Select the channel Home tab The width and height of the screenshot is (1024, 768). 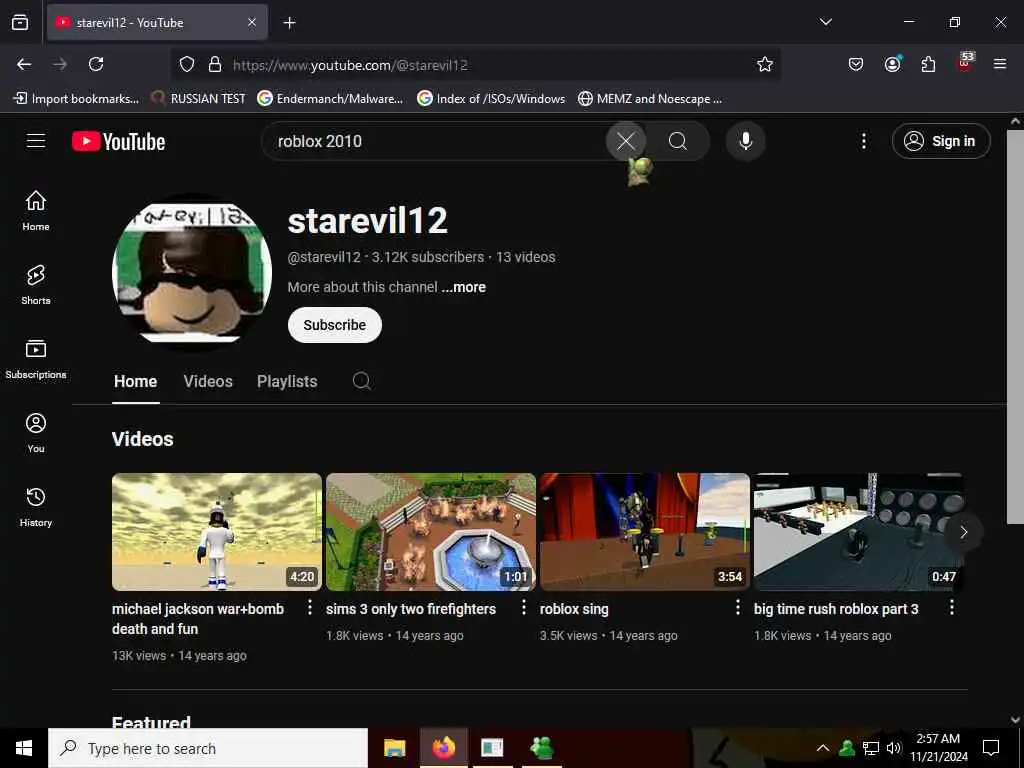click(x=135, y=381)
